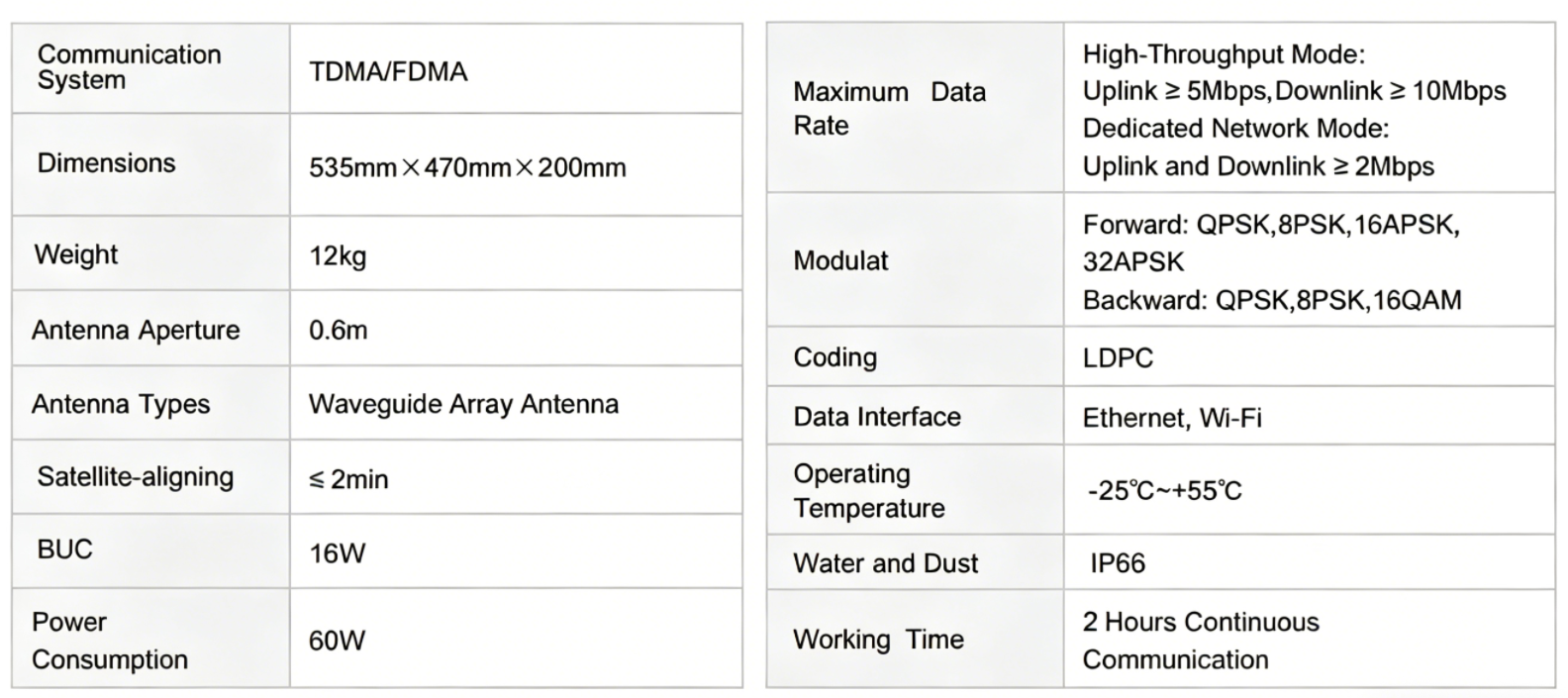Select the 535mm×470mm×200mm dimensions value

coord(467,168)
